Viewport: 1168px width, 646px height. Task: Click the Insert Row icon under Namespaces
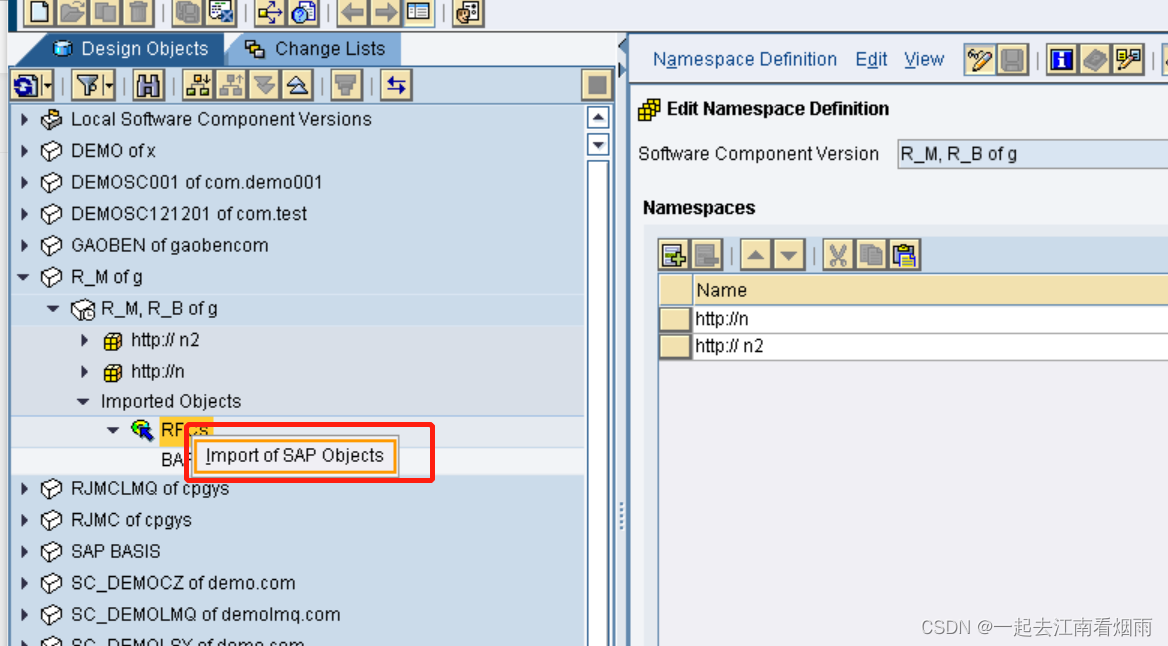(672, 254)
